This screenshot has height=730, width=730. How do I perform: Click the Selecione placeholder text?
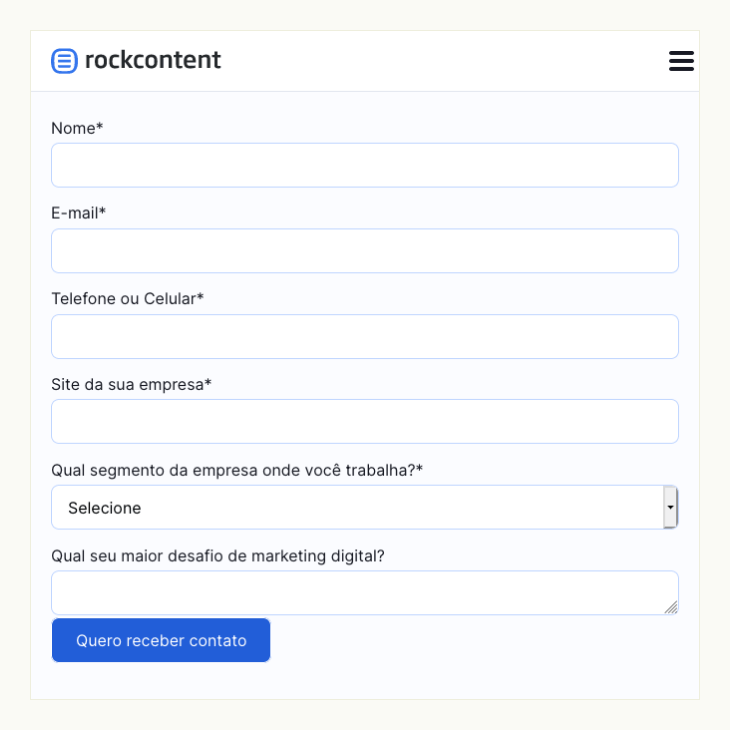tap(104, 508)
